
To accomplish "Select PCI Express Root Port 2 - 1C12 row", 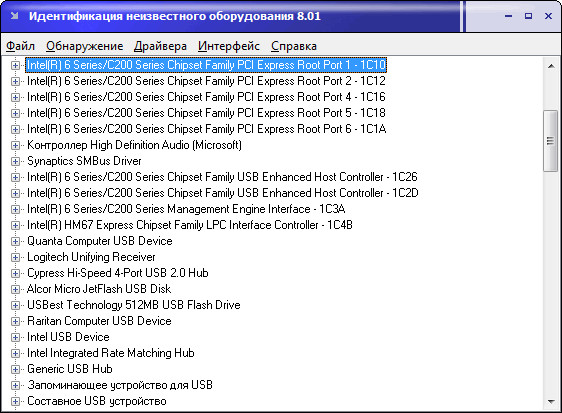I will click(206, 81).
